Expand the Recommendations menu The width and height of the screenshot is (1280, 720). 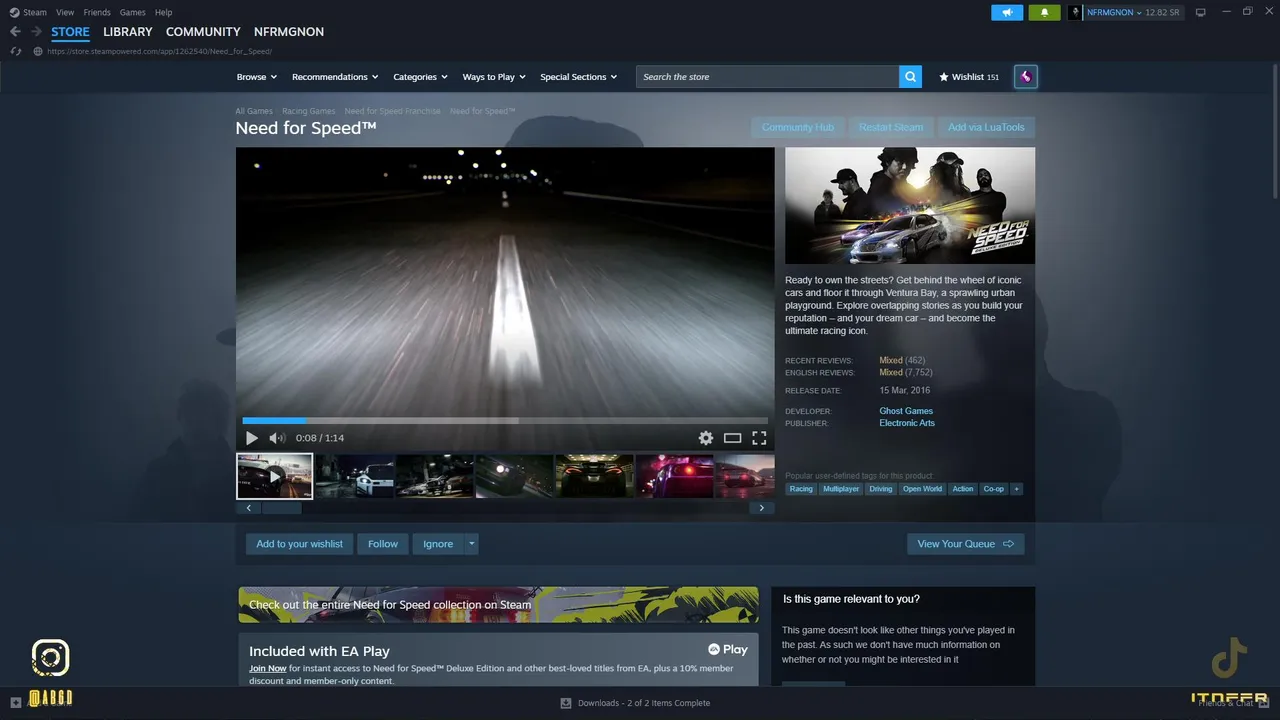pyautogui.click(x=335, y=77)
